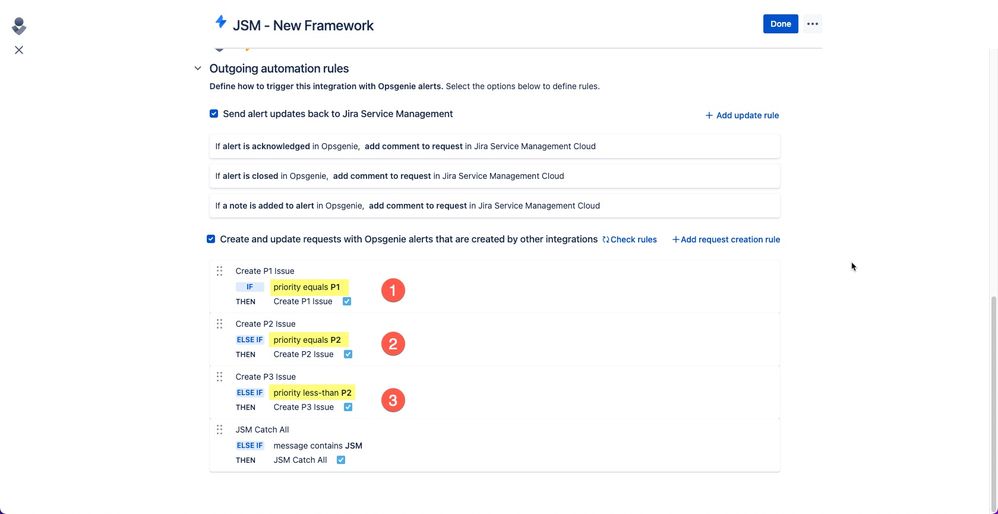Open the alert is closed rule

[x=495, y=176]
